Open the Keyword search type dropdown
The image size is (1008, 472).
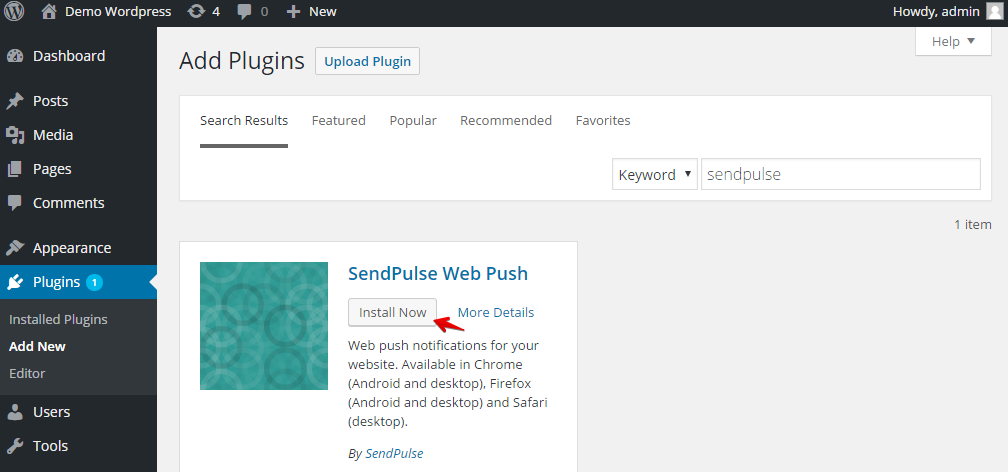[x=654, y=174]
